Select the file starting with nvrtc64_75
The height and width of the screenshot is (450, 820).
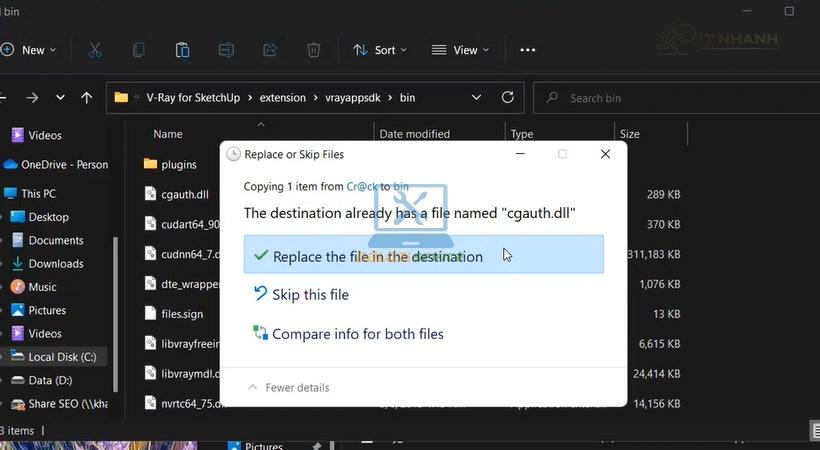coord(182,403)
